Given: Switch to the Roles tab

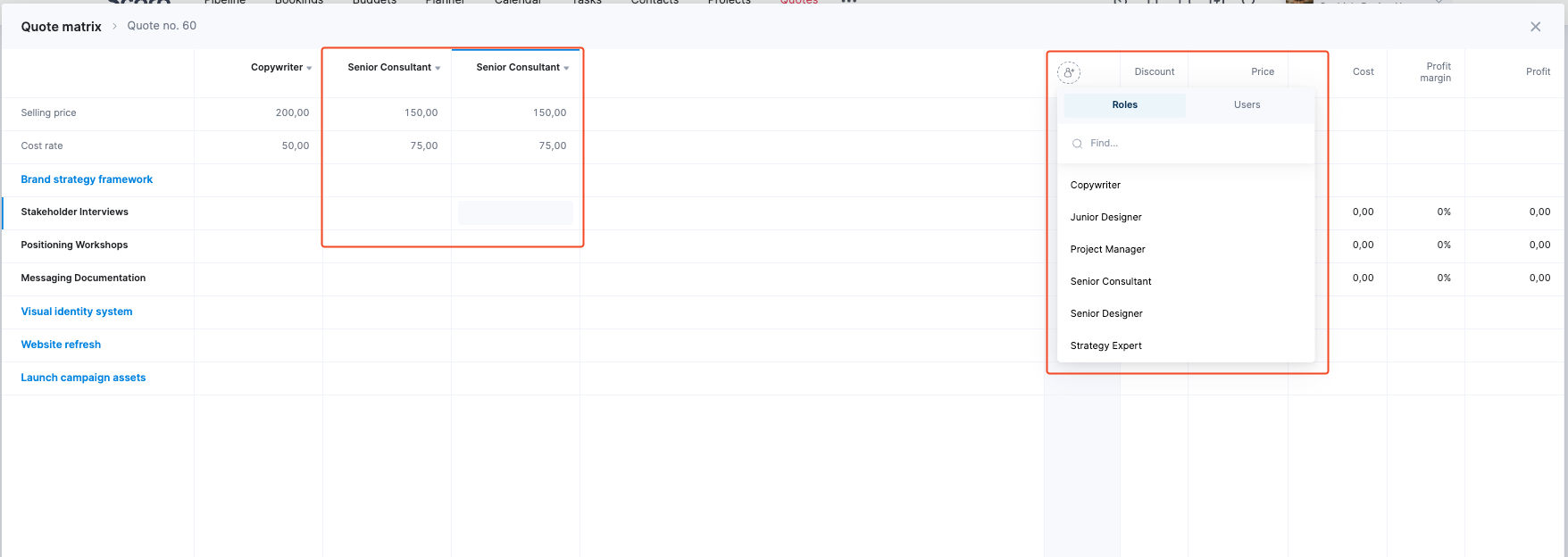Looking at the screenshot, I should click(x=1124, y=105).
